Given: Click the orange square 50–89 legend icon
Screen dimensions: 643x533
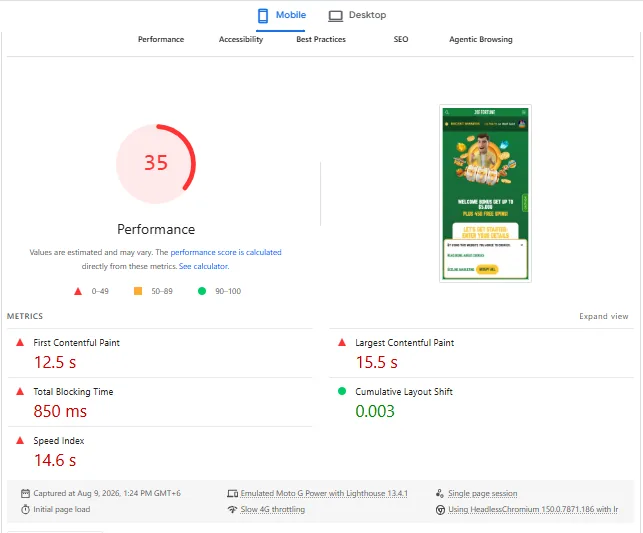Looking at the screenshot, I should [138, 291].
